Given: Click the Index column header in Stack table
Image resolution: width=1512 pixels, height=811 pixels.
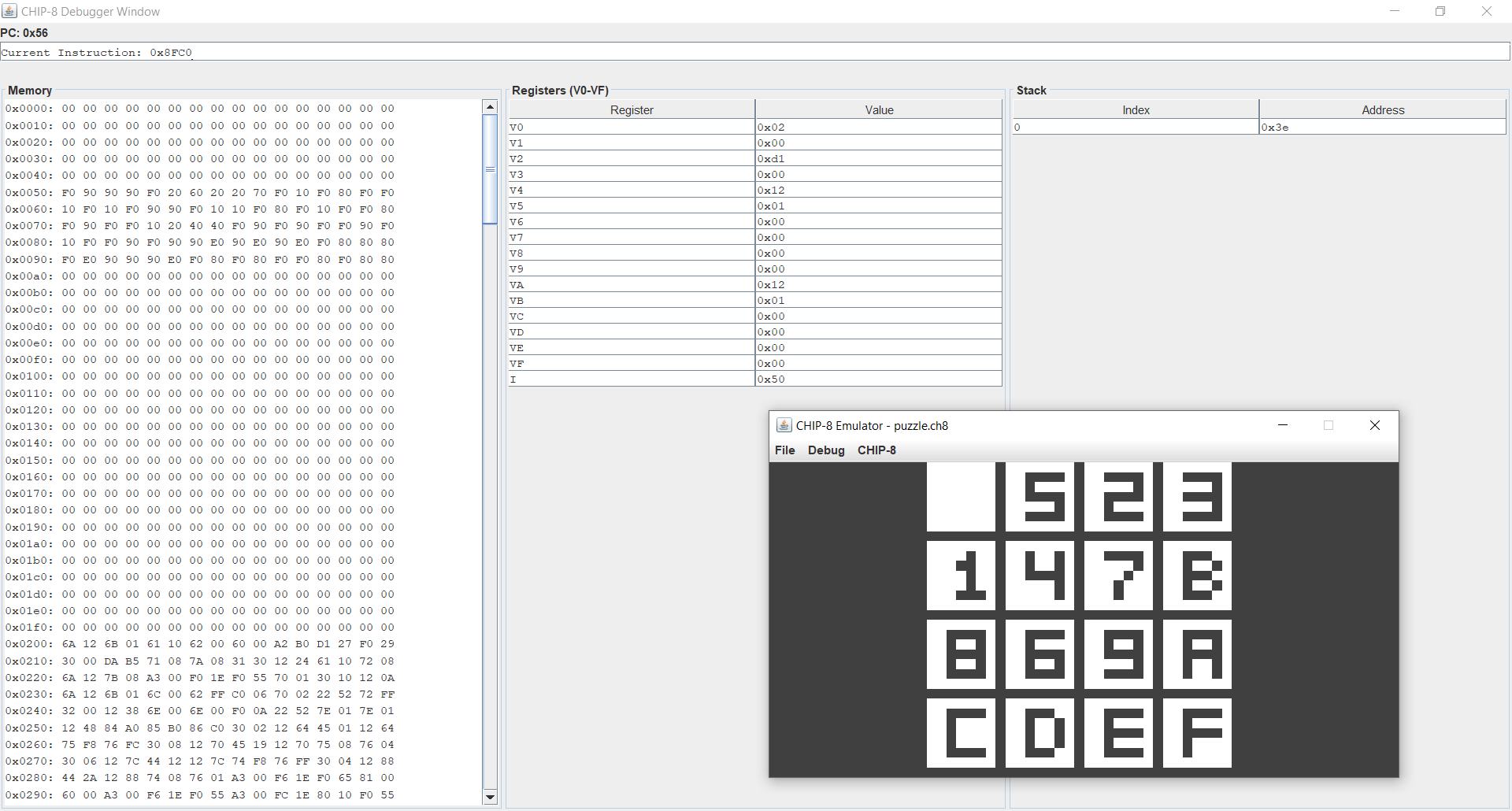Looking at the screenshot, I should click(1136, 110).
